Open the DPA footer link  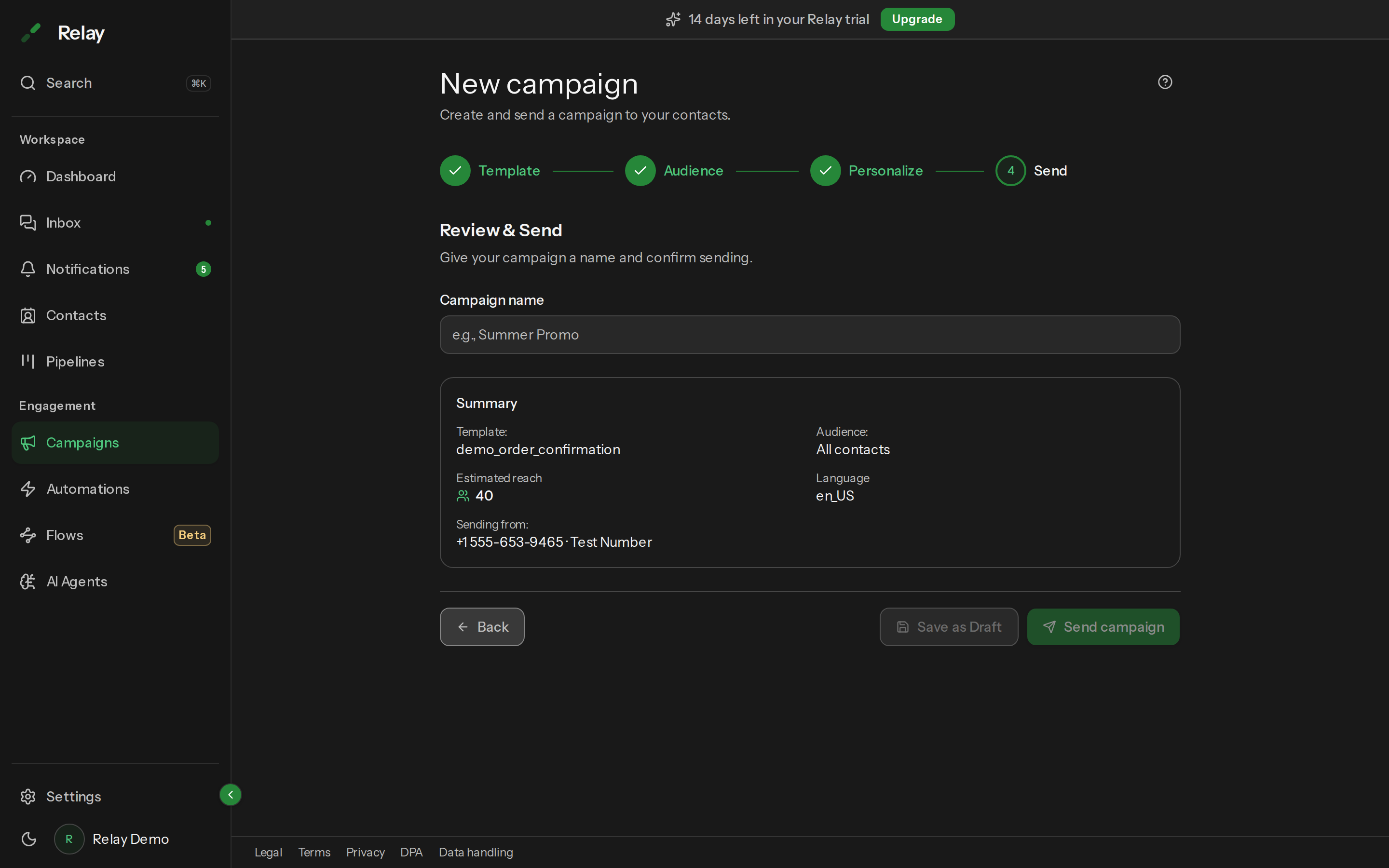click(x=411, y=852)
